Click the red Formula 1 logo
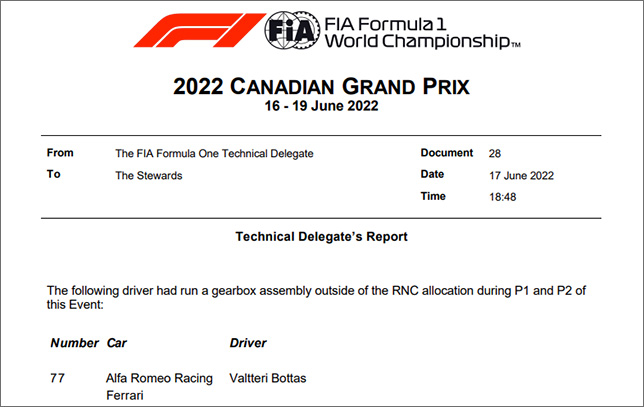 200,30
